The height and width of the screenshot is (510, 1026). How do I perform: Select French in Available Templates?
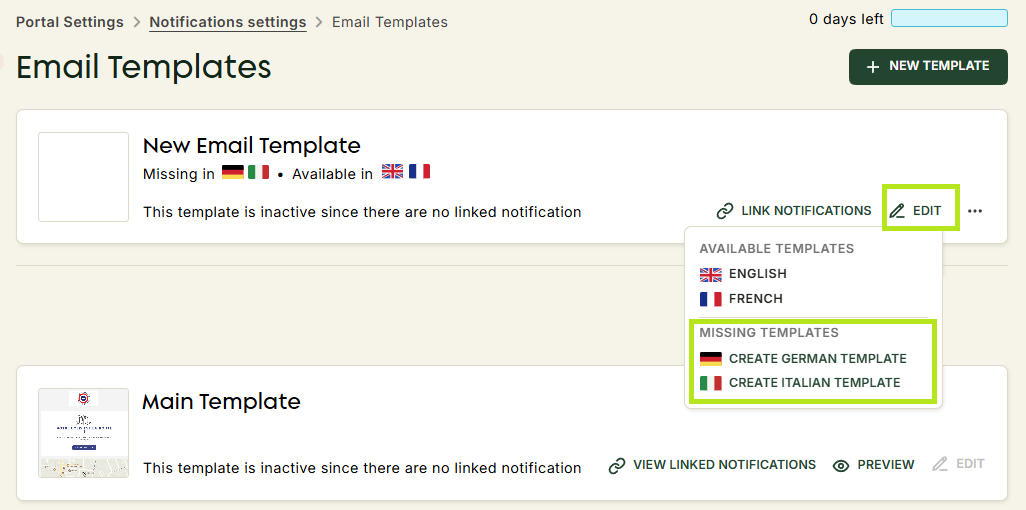coord(741,299)
